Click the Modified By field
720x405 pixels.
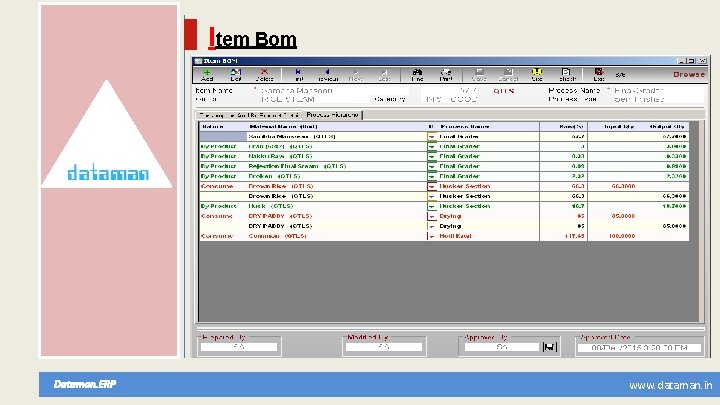tap(384, 347)
